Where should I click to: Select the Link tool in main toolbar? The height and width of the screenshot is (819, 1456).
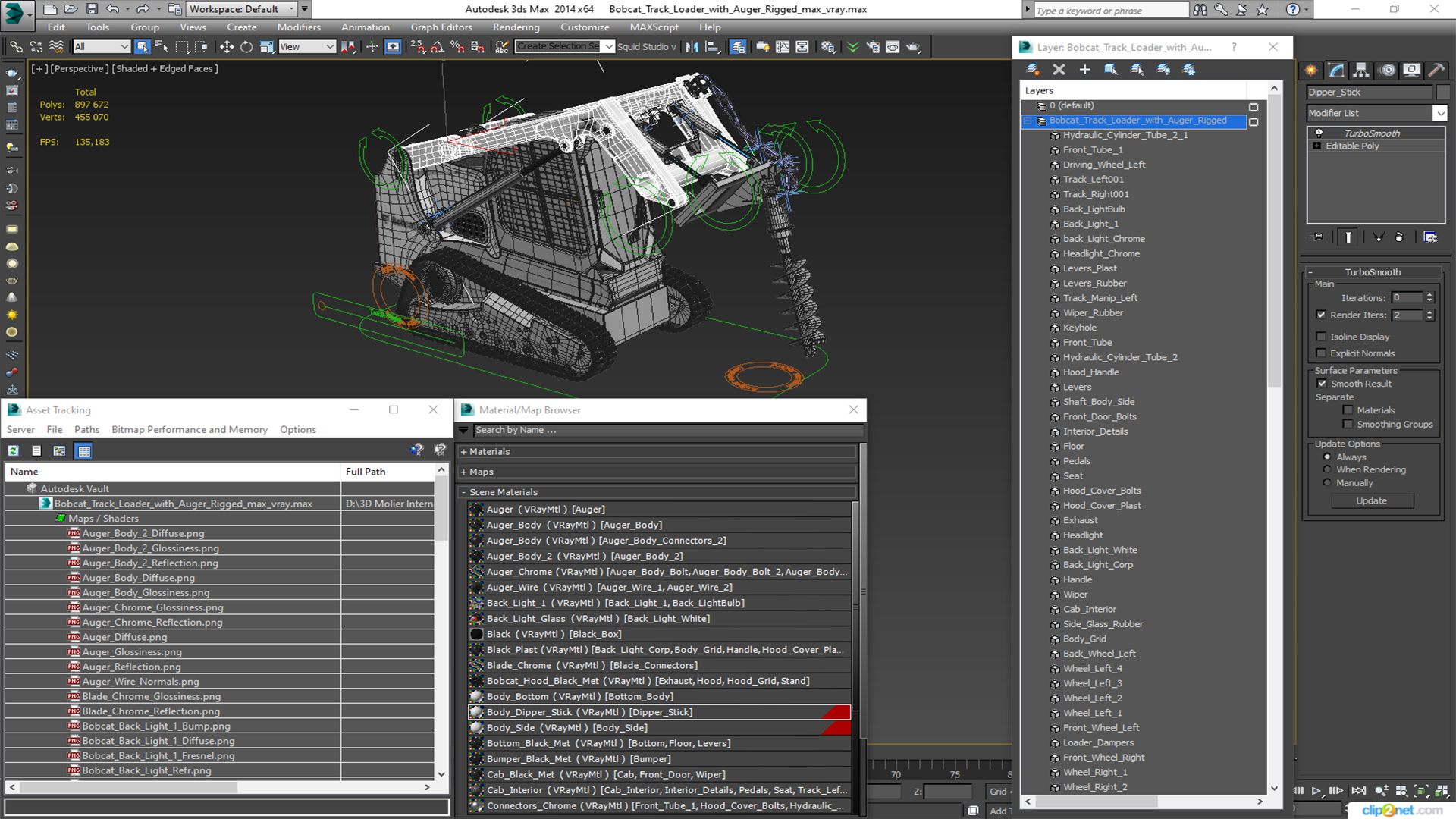point(16,47)
